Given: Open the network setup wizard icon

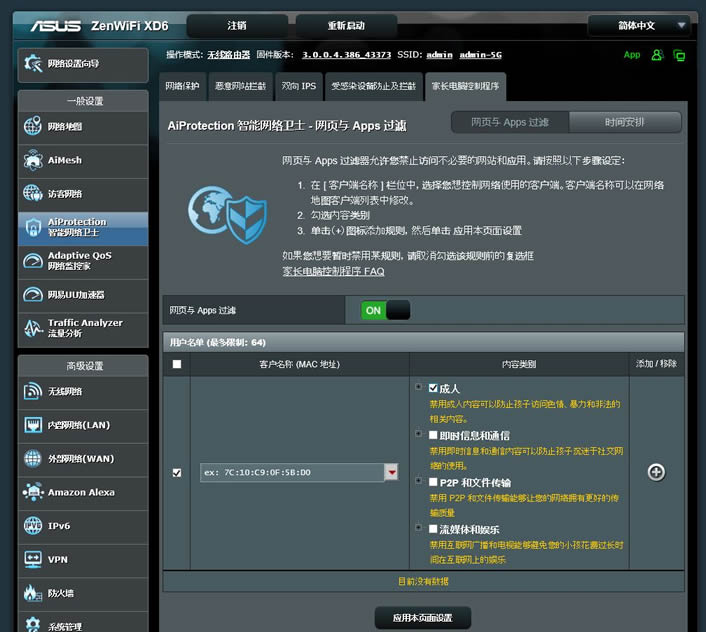Looking at the screenshot, I should [x=33, y=64].
